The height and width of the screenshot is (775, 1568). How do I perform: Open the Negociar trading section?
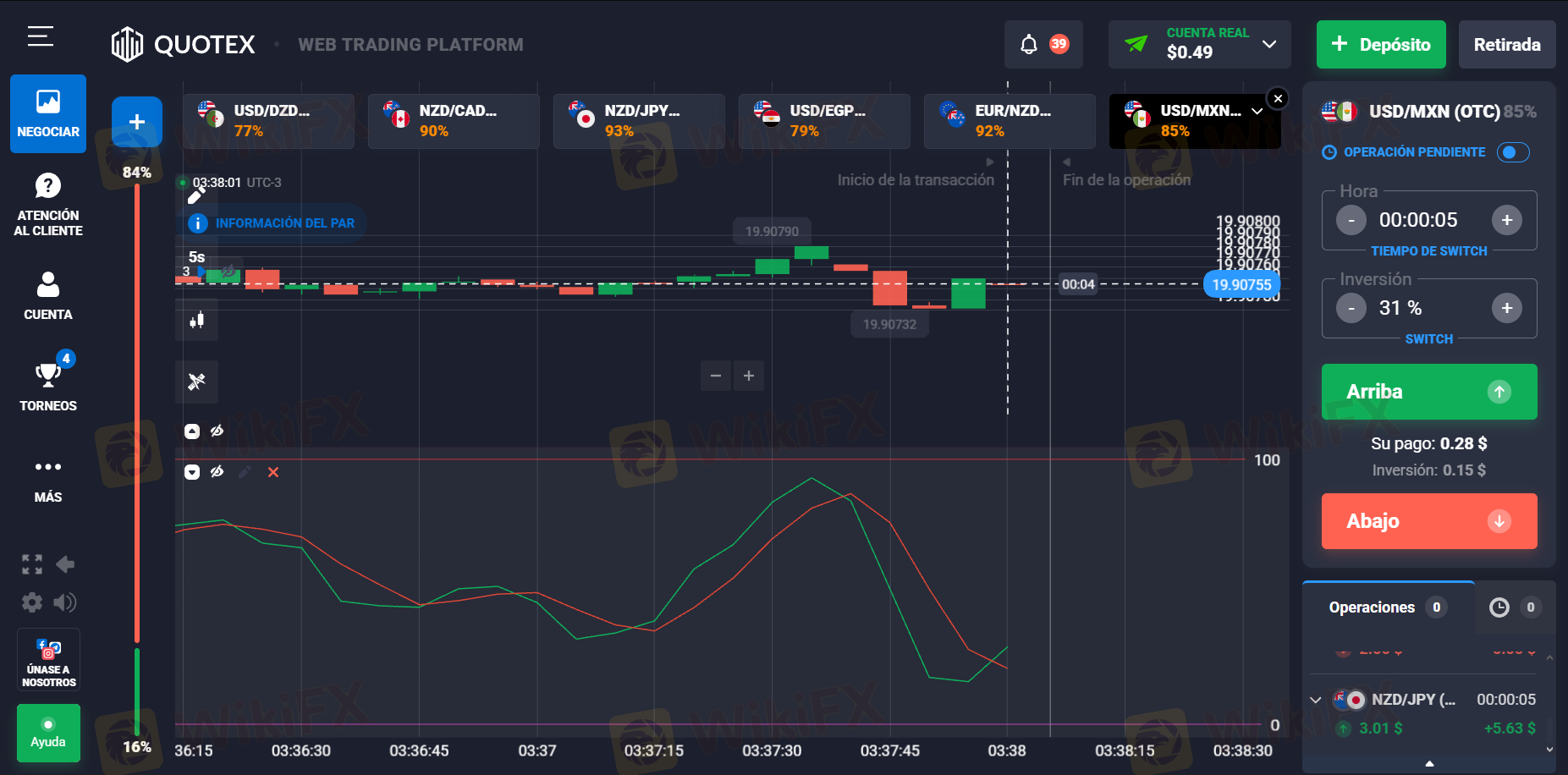[48, 113]
